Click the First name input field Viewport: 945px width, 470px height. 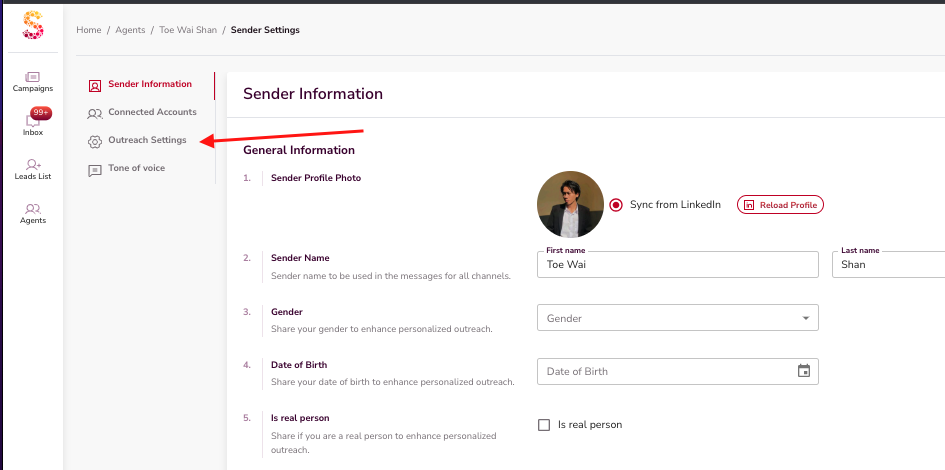[x=678, y=265]
